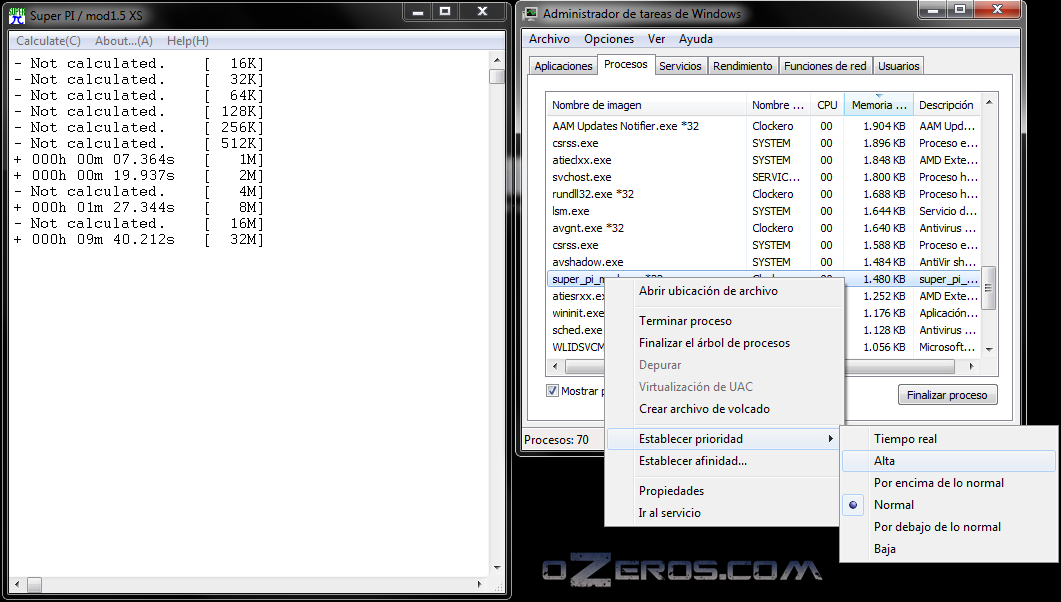This screenshot has height=602, width=1061.
Task: Go to the Funciones de red tab
Action: 825,66
